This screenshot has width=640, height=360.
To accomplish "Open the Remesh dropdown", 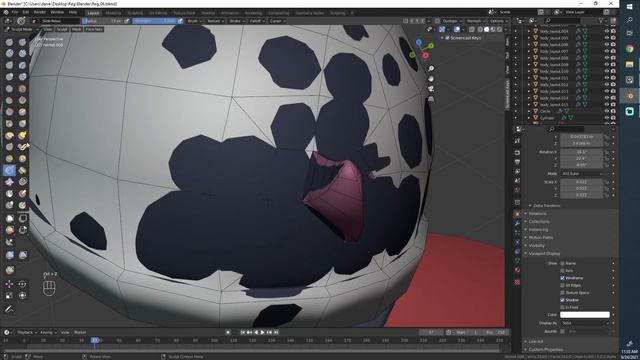I will click(475, 21).
